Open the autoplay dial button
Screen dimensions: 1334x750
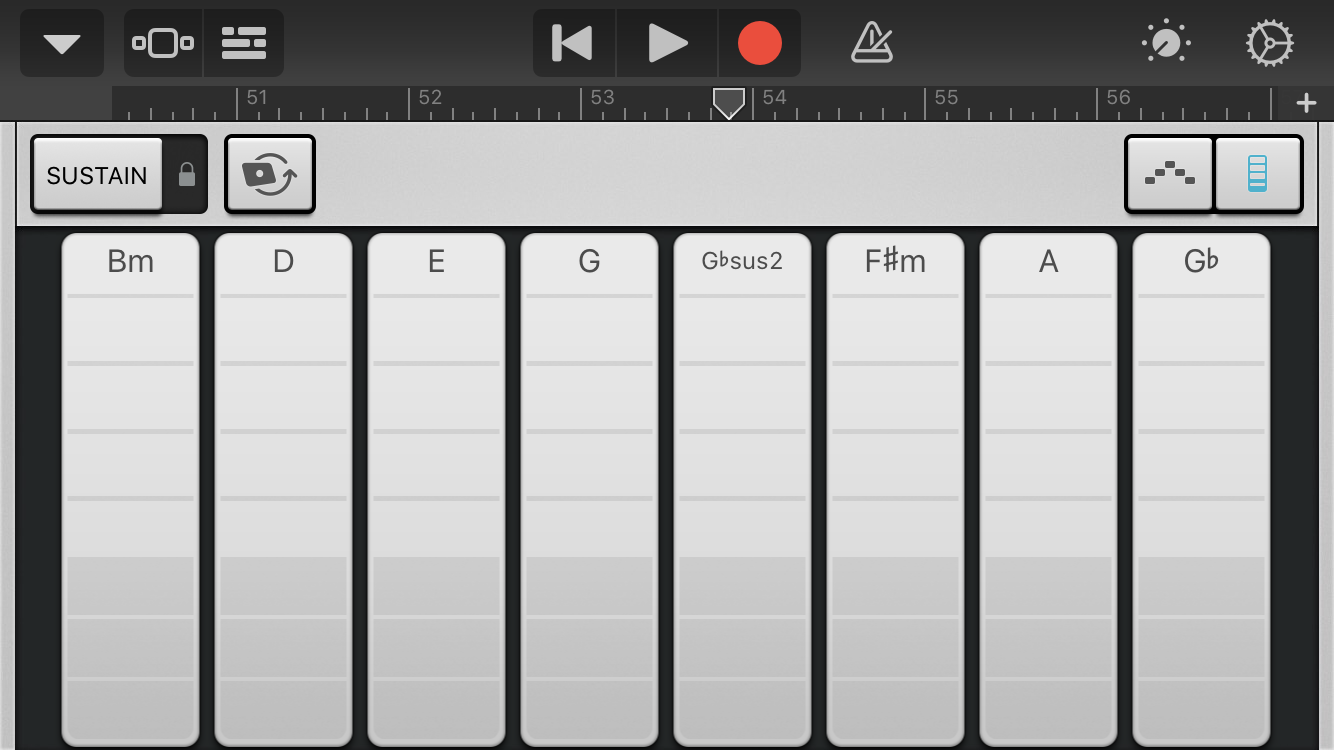click(x=269, y=175)
